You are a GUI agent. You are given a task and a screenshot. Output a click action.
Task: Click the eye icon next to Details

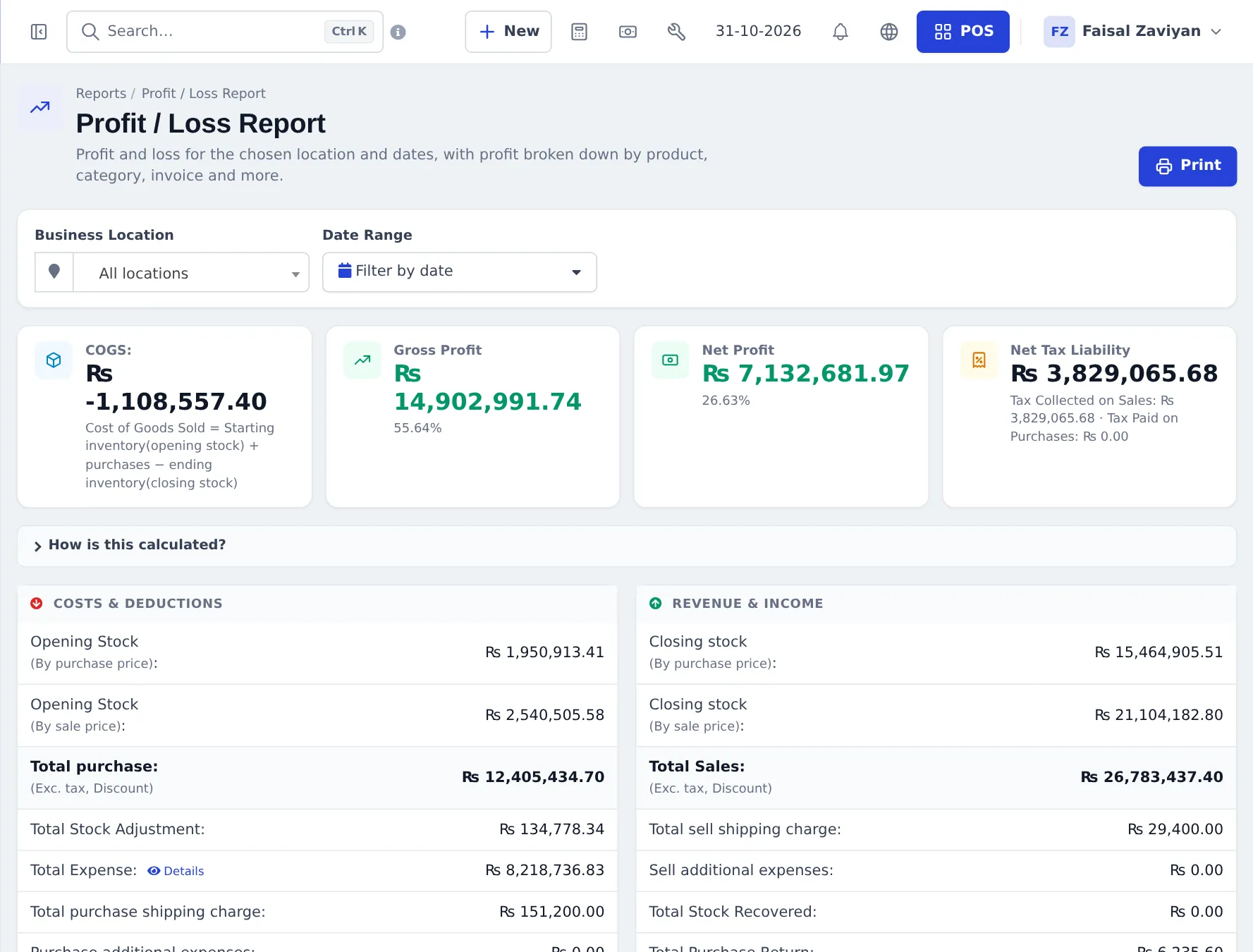pyautogui.click(x=154, y=871)
